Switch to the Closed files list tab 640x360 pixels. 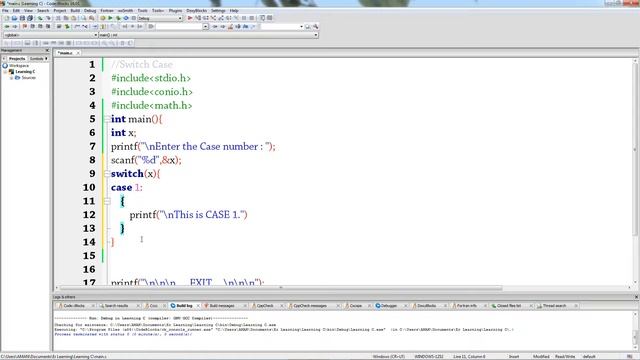coord(509,306)
